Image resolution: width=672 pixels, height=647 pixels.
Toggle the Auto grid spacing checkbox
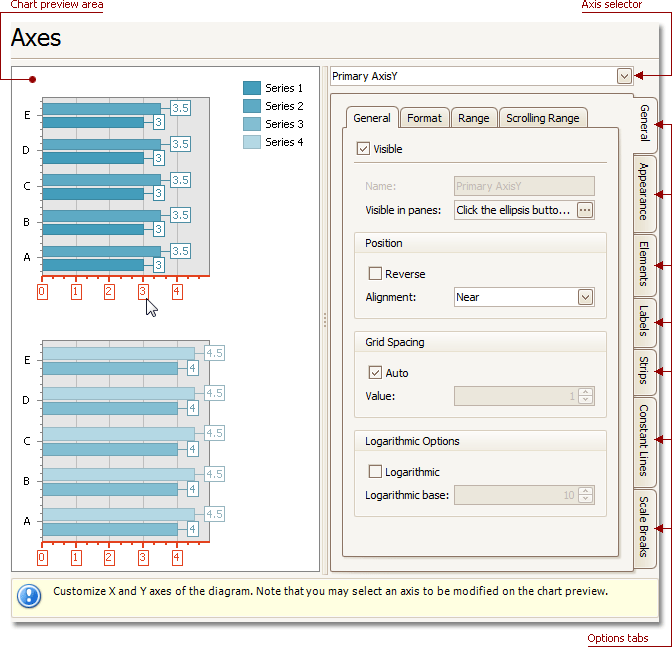[x=375, y=373]
